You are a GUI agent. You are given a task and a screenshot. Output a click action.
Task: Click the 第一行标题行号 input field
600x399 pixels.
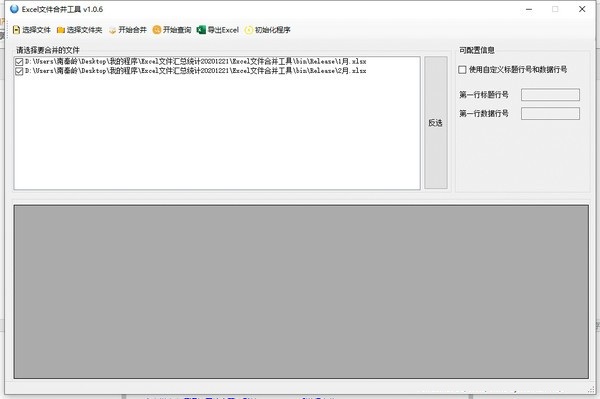click(x=550, y=95)
